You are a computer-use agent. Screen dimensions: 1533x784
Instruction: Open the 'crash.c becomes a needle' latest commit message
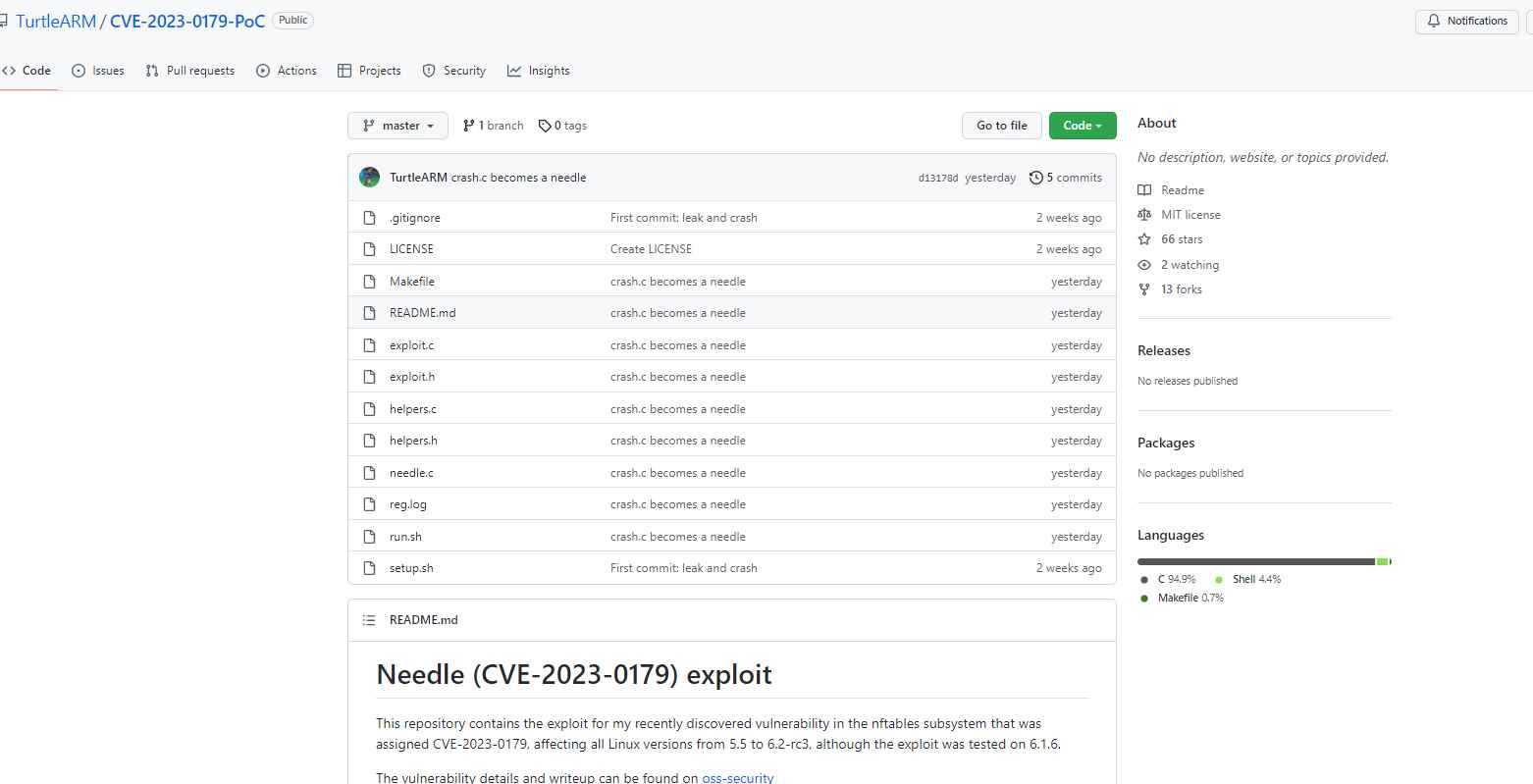518,178
